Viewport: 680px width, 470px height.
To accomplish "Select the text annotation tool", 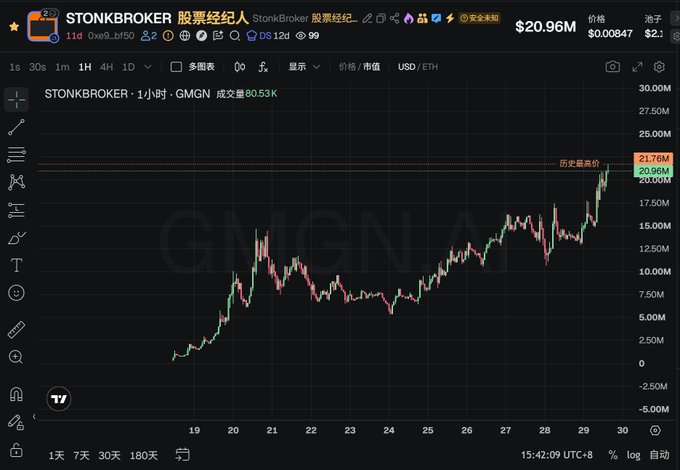I will pos(16,265).
